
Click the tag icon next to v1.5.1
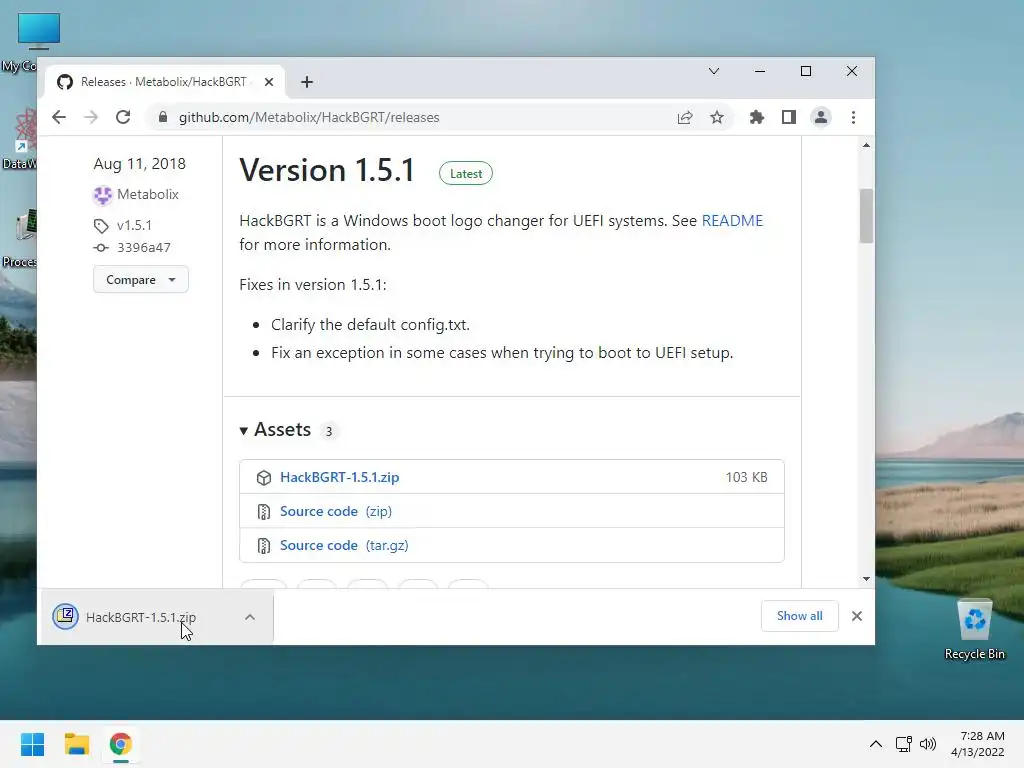tap(101, 226)
